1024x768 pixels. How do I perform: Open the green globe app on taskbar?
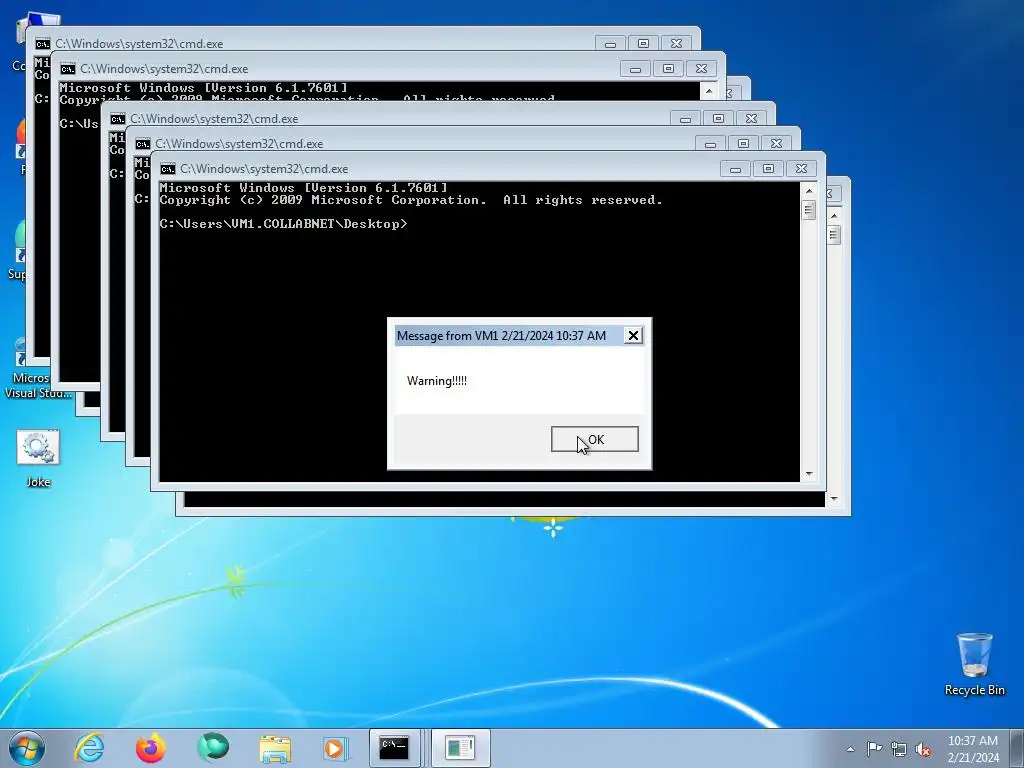213,748
